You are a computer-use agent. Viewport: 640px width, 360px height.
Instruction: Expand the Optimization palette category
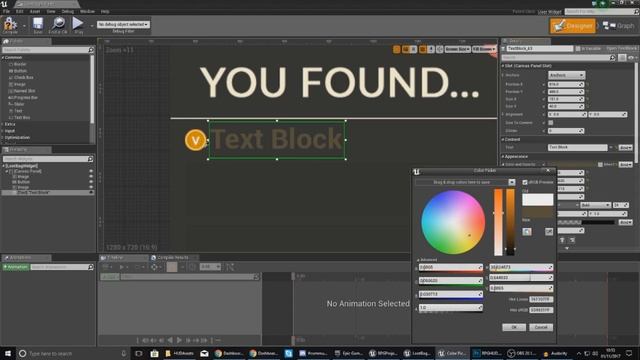click(x=3, y=138)
